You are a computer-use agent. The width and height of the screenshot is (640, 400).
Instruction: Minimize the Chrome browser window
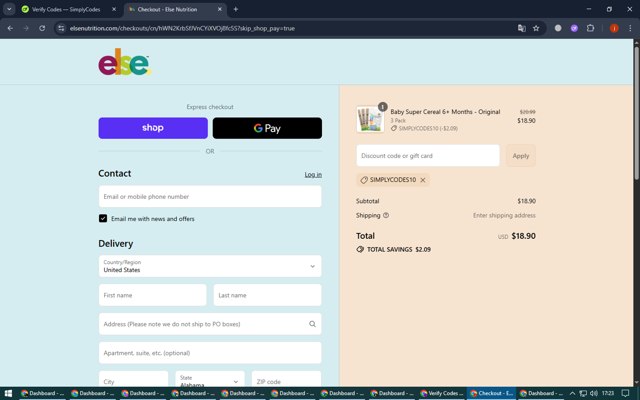click(x=589, y=9)
